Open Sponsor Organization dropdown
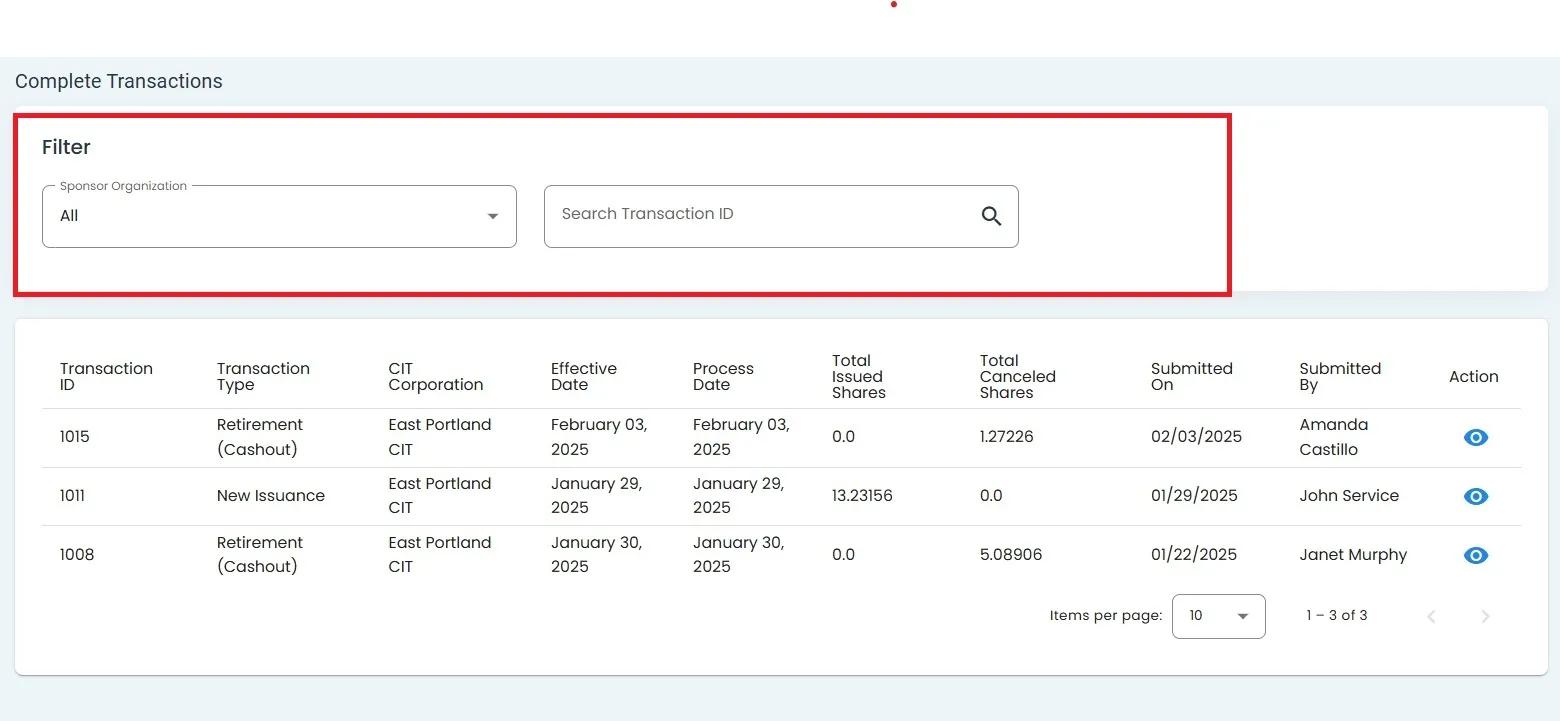The height and width of the screenshot is (721, 1560). (x=279, y=216)
